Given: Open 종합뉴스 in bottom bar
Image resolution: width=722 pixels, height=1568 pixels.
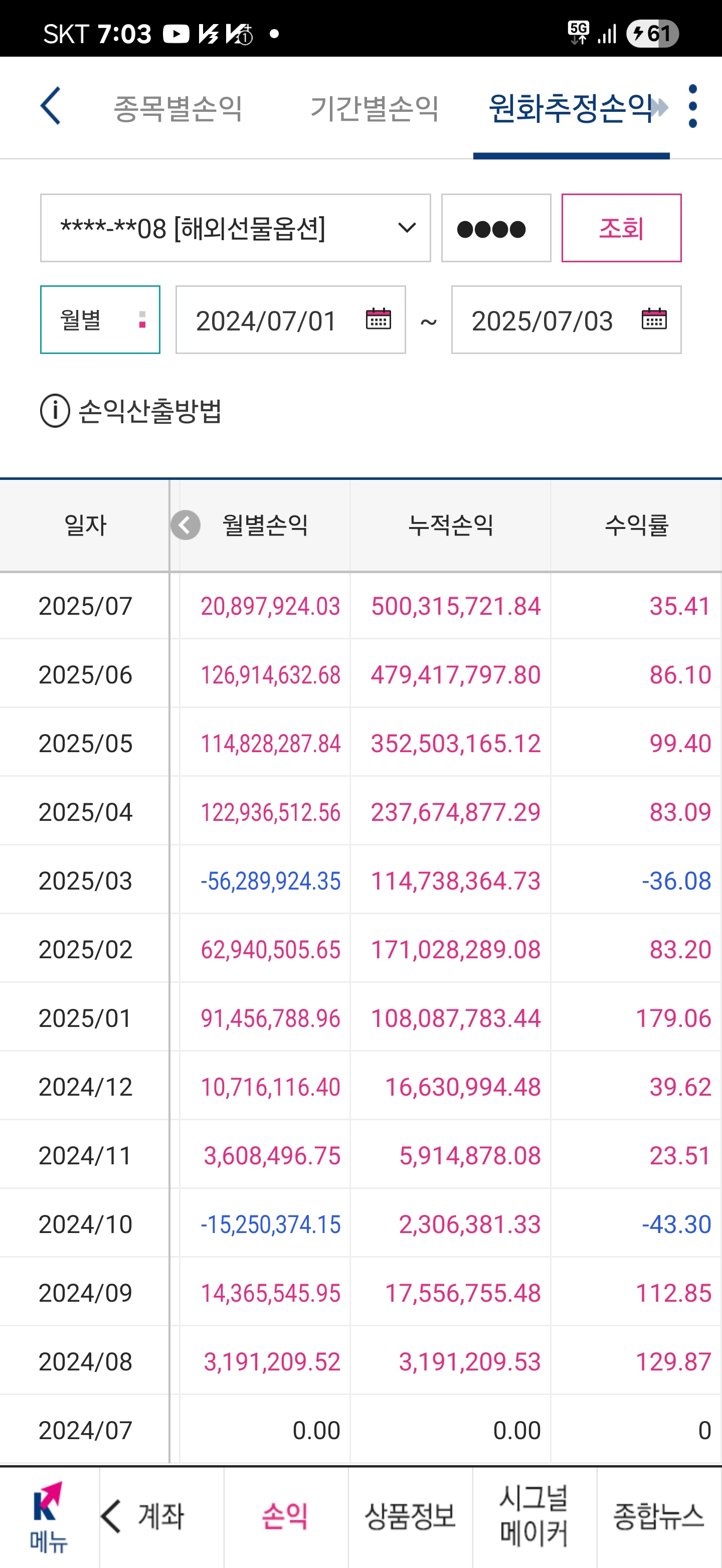Looking at the screenshot, I should click(x=659, y=1516).
